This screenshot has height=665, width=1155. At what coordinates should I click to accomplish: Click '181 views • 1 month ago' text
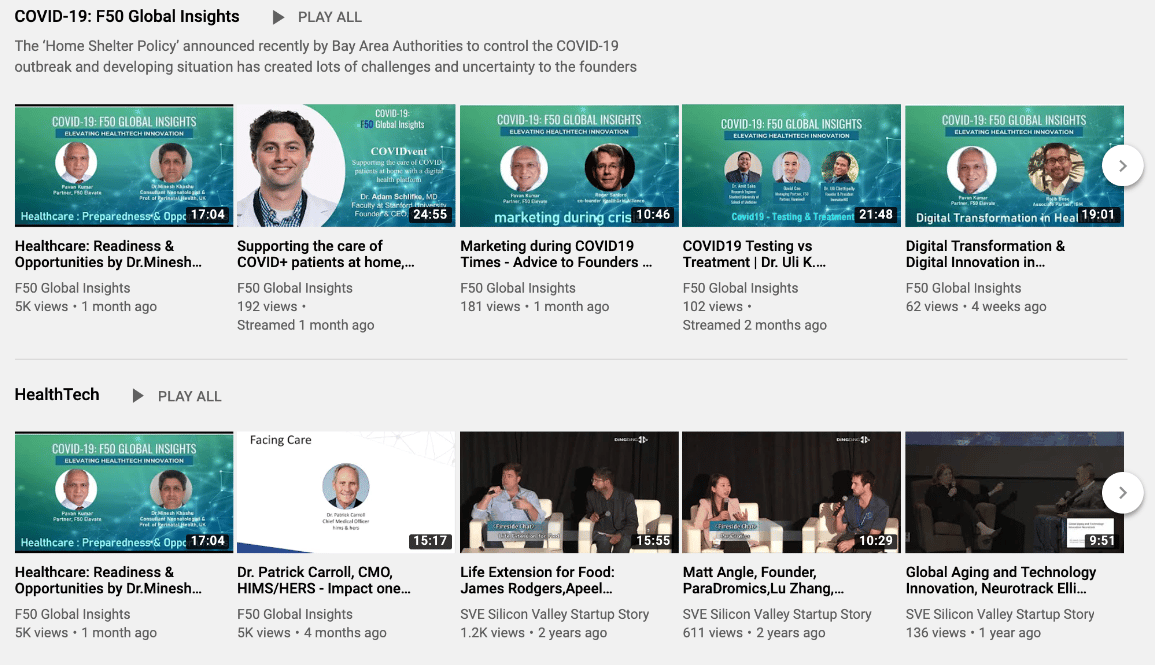click(535, 306)
